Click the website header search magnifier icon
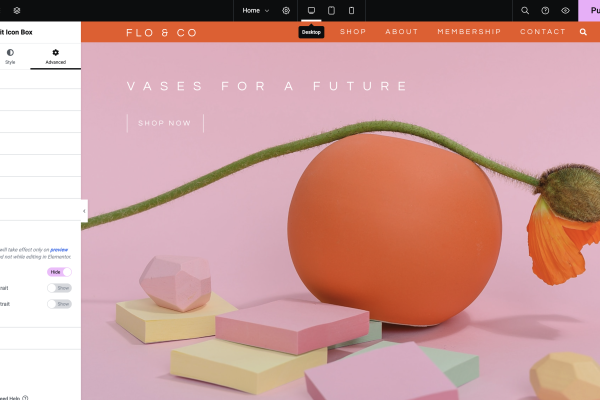This screenshot has width=600, height=400. [583, 32]
